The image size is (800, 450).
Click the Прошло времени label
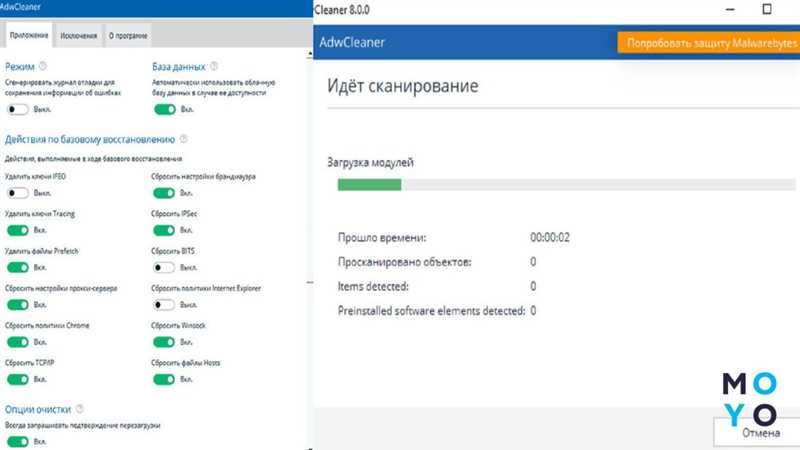[382, 238]
